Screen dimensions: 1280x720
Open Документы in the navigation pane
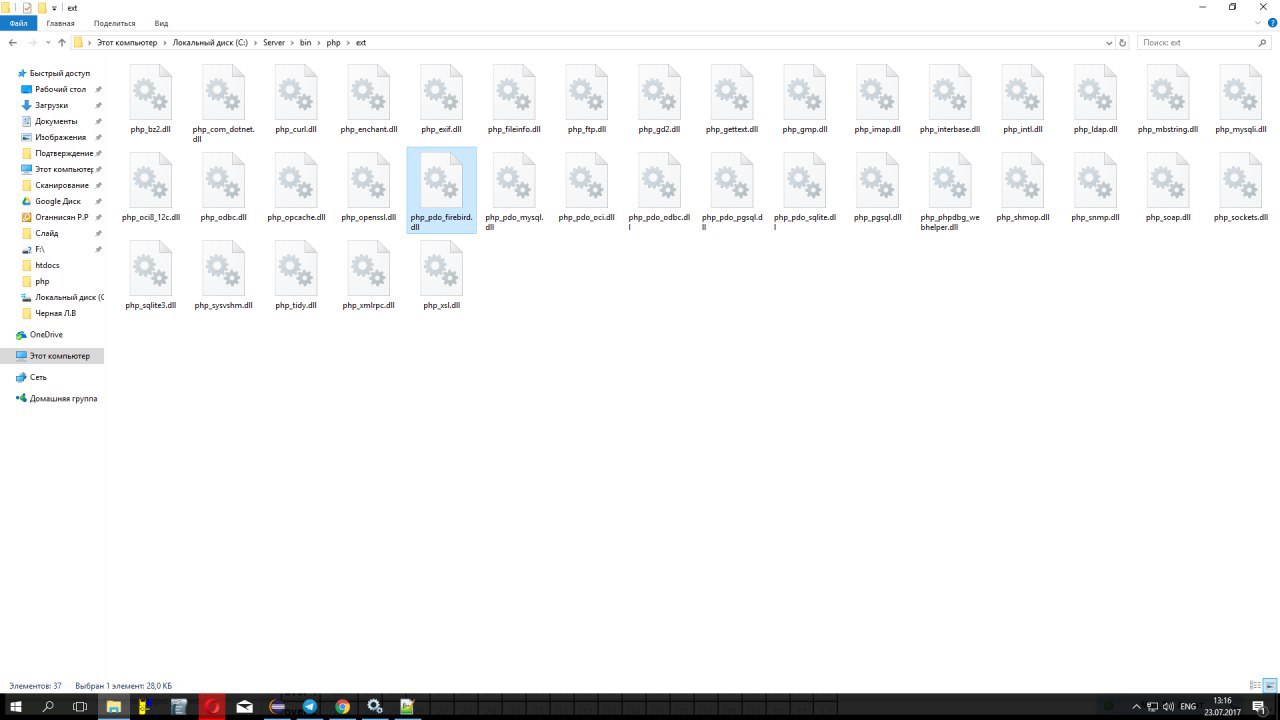click(56, 121)
